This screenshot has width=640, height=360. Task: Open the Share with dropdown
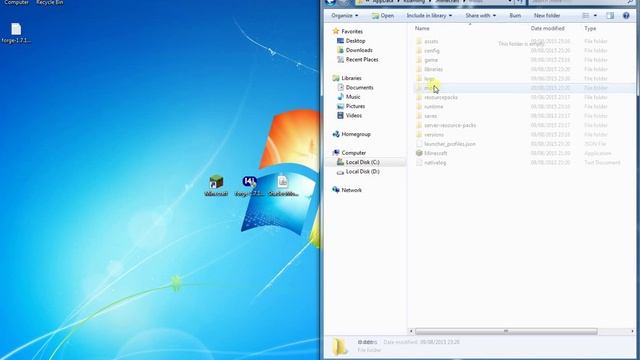point(480,16)
